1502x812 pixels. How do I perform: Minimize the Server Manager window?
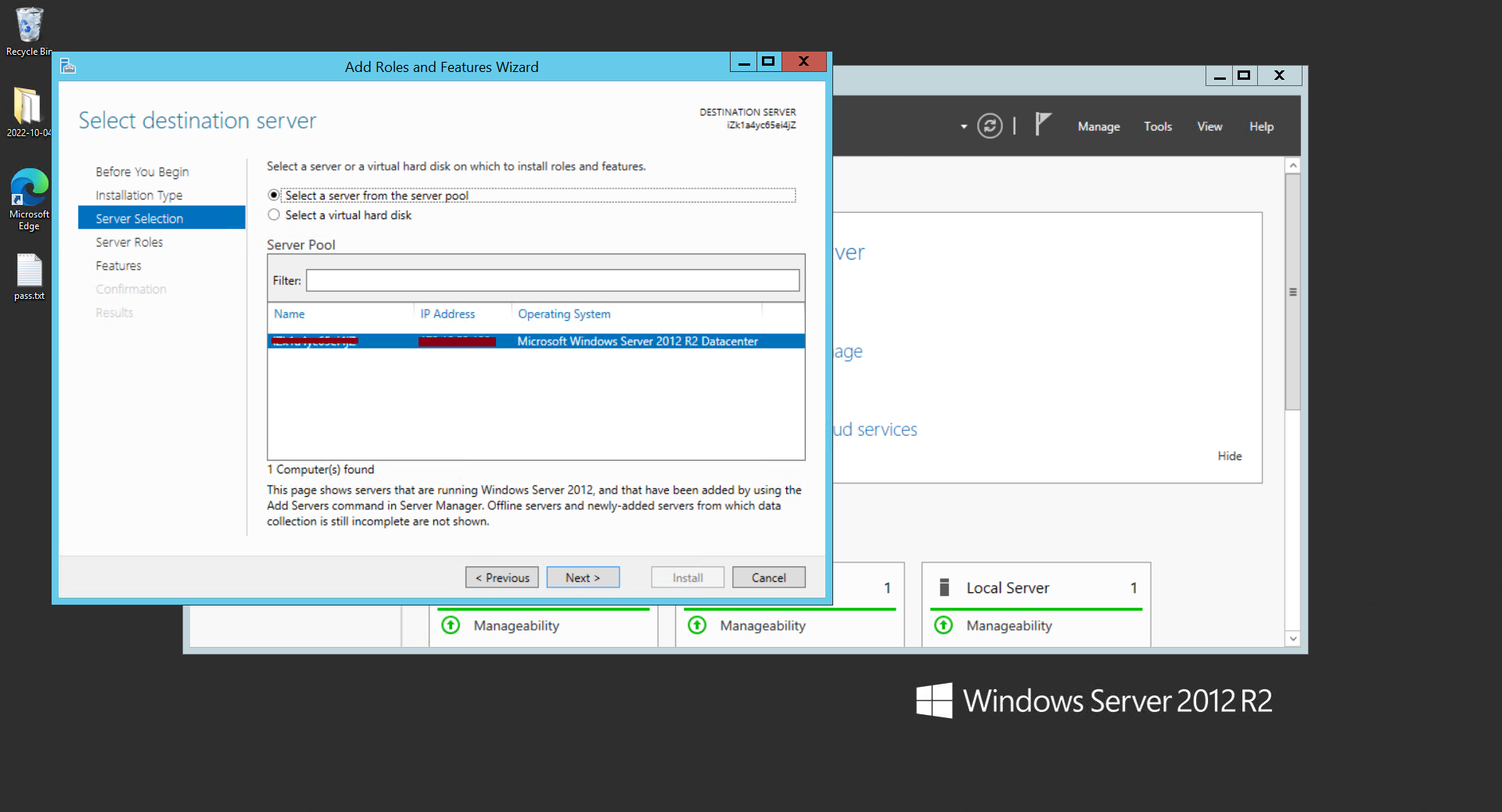coord(1219,75)
